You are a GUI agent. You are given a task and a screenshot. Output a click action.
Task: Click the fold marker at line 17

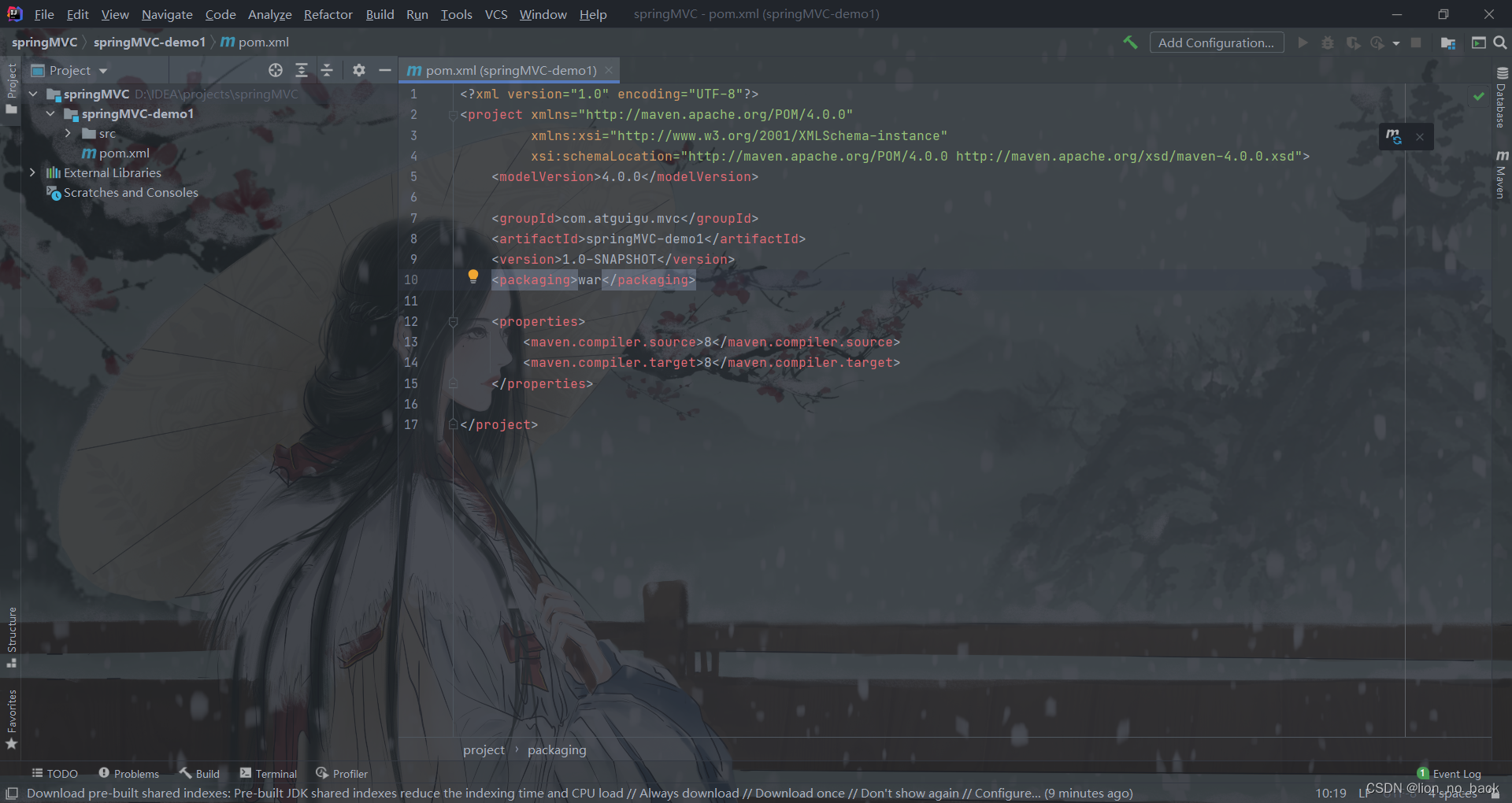[x=453, y=424]
